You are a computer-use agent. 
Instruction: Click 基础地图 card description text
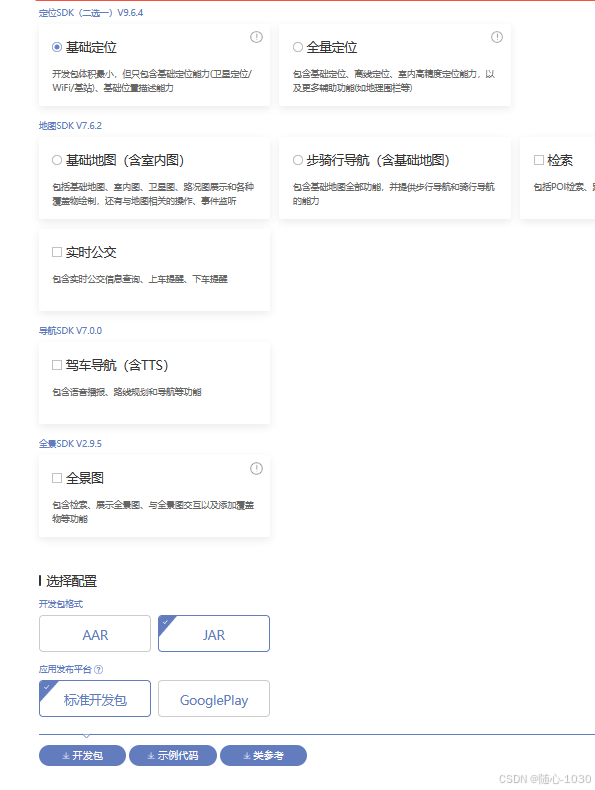click(153, 193)
